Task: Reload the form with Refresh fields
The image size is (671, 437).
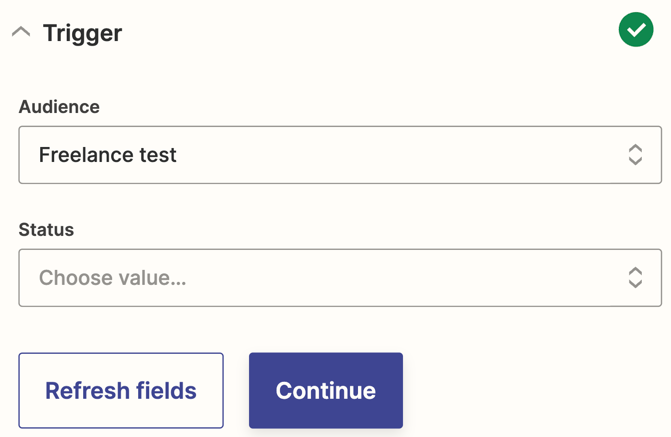Action: pyautogui.click(x=121, y=390)
